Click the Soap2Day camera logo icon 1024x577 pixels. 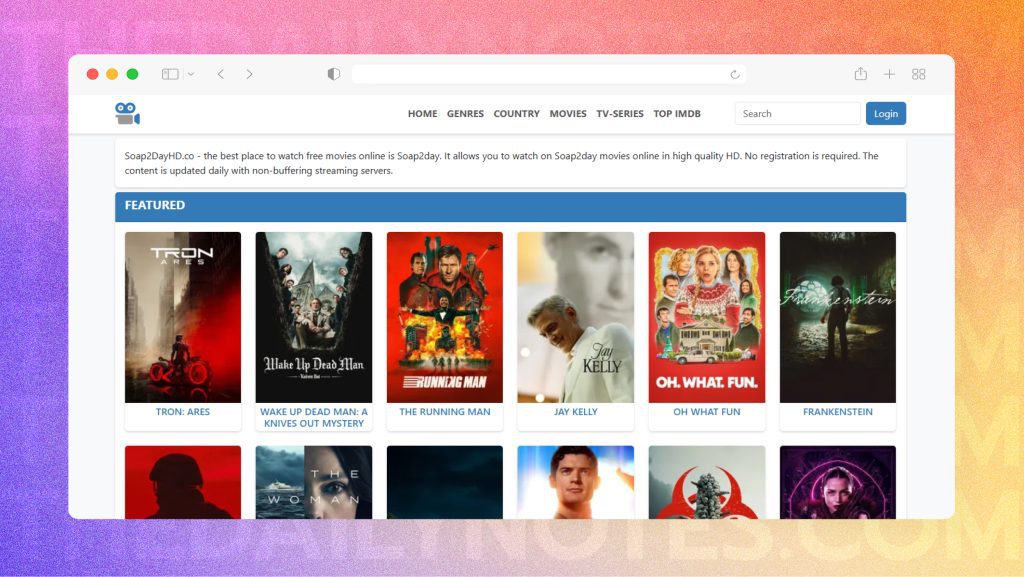127,113
